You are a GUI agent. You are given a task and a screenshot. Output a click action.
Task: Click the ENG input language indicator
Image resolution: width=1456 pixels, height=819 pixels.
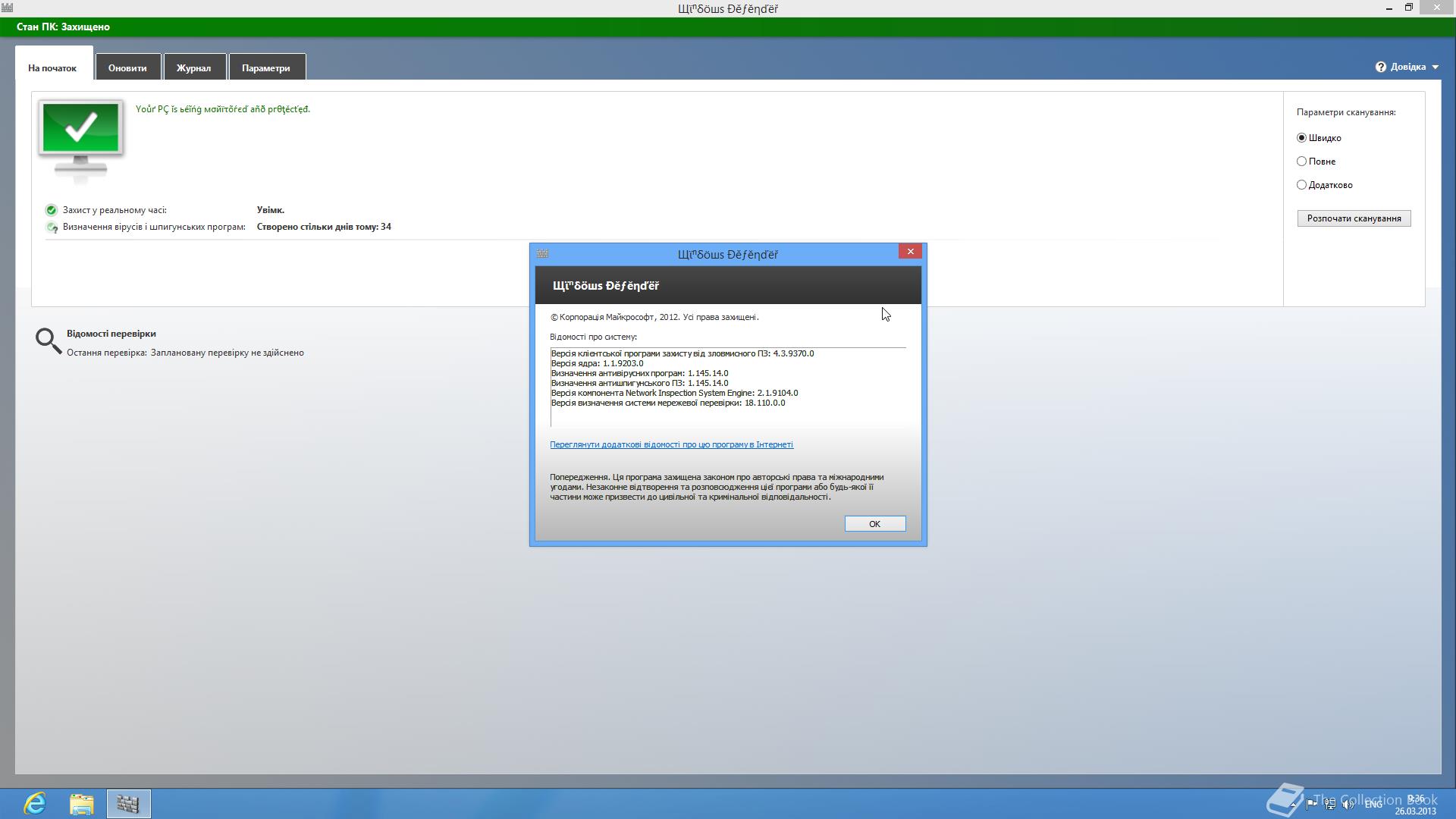click(1373, 804)
